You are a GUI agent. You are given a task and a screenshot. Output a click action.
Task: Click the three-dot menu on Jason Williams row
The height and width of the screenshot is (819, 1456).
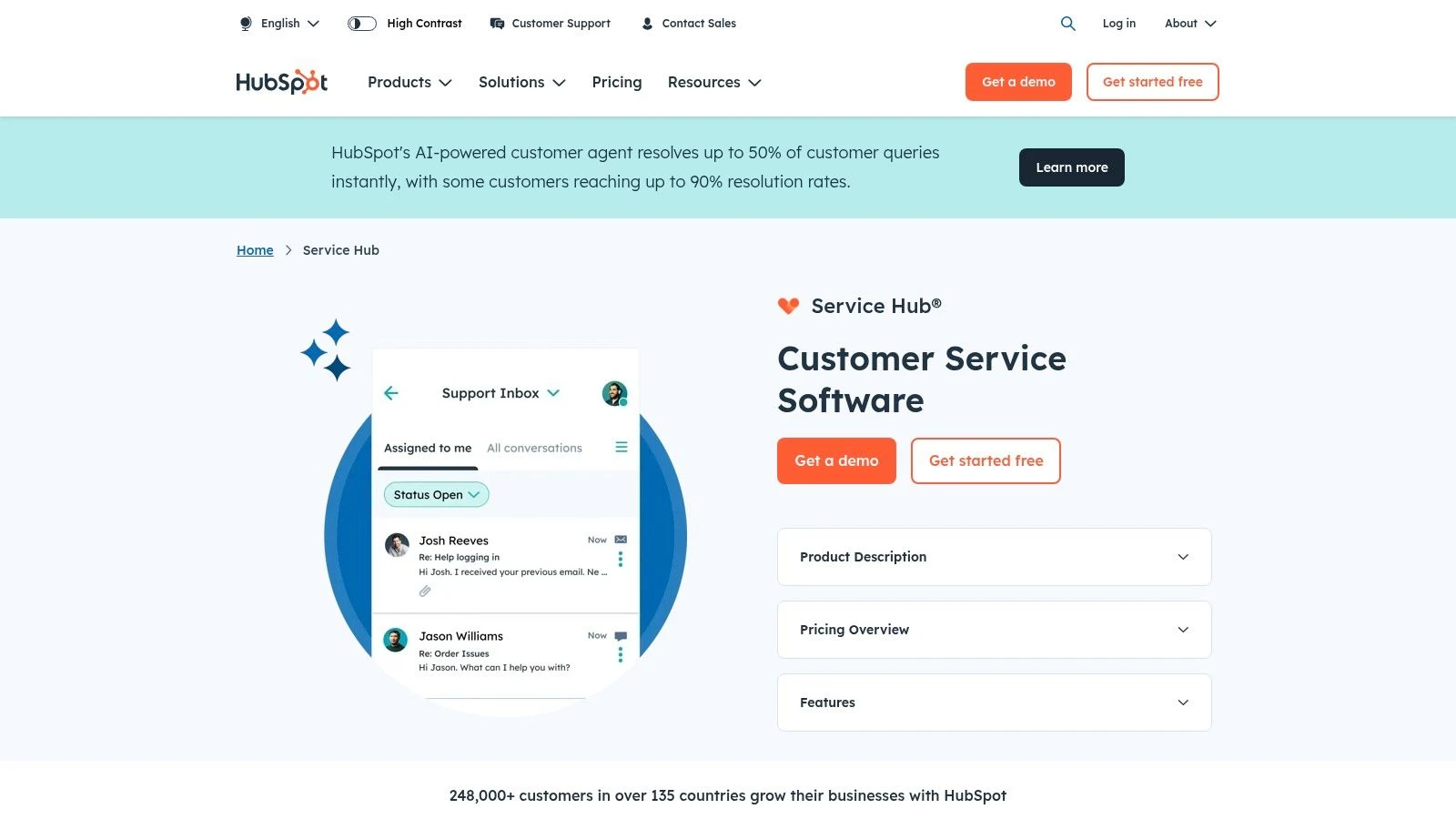621,654
